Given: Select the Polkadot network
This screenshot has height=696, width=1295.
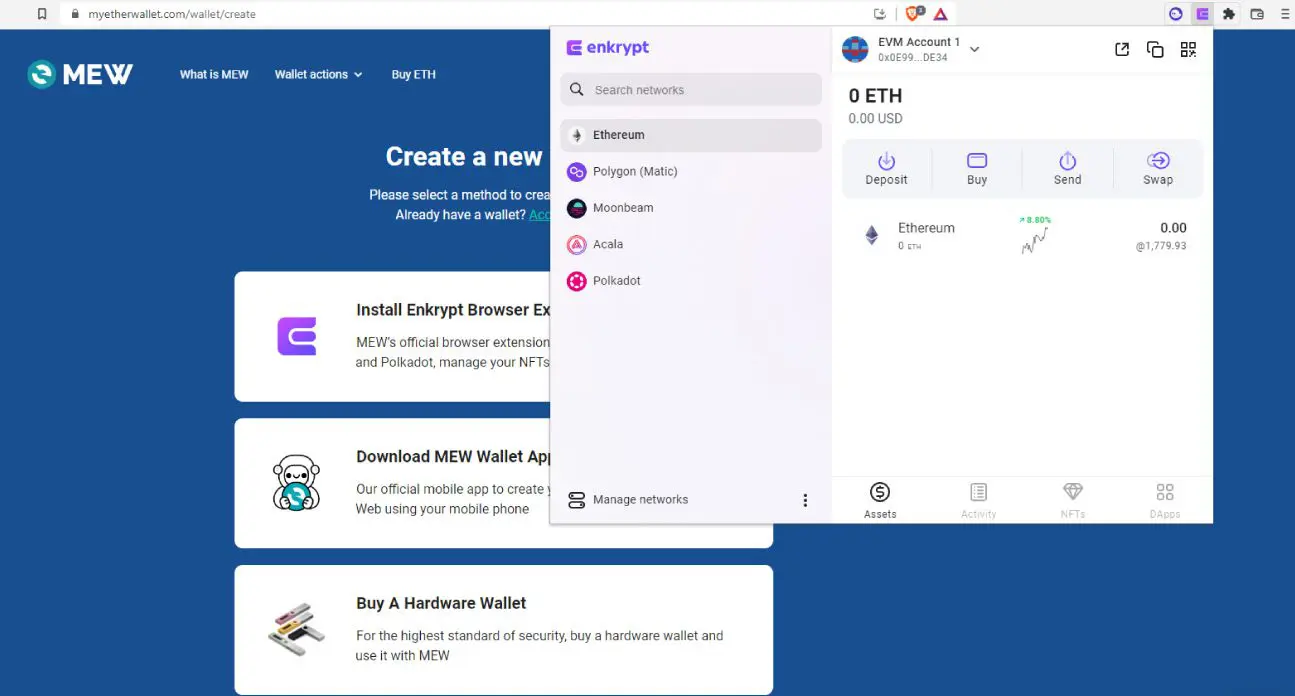Looking at the screenshot, I should pos(691,281).
